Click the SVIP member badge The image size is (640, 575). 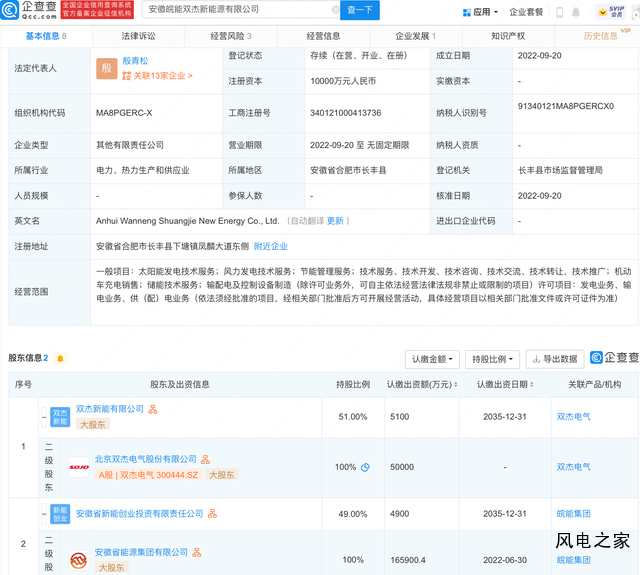(x=611, y=12)
